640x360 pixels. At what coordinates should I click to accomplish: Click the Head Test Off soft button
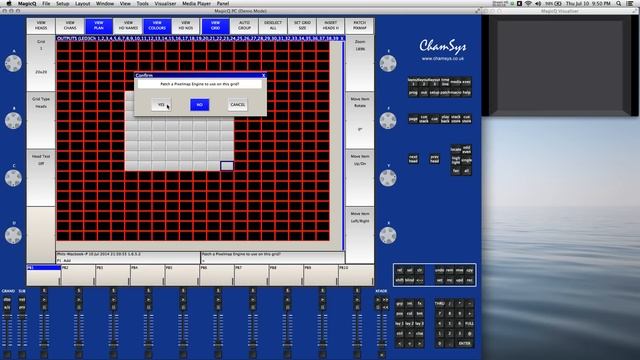pos(41,178)
